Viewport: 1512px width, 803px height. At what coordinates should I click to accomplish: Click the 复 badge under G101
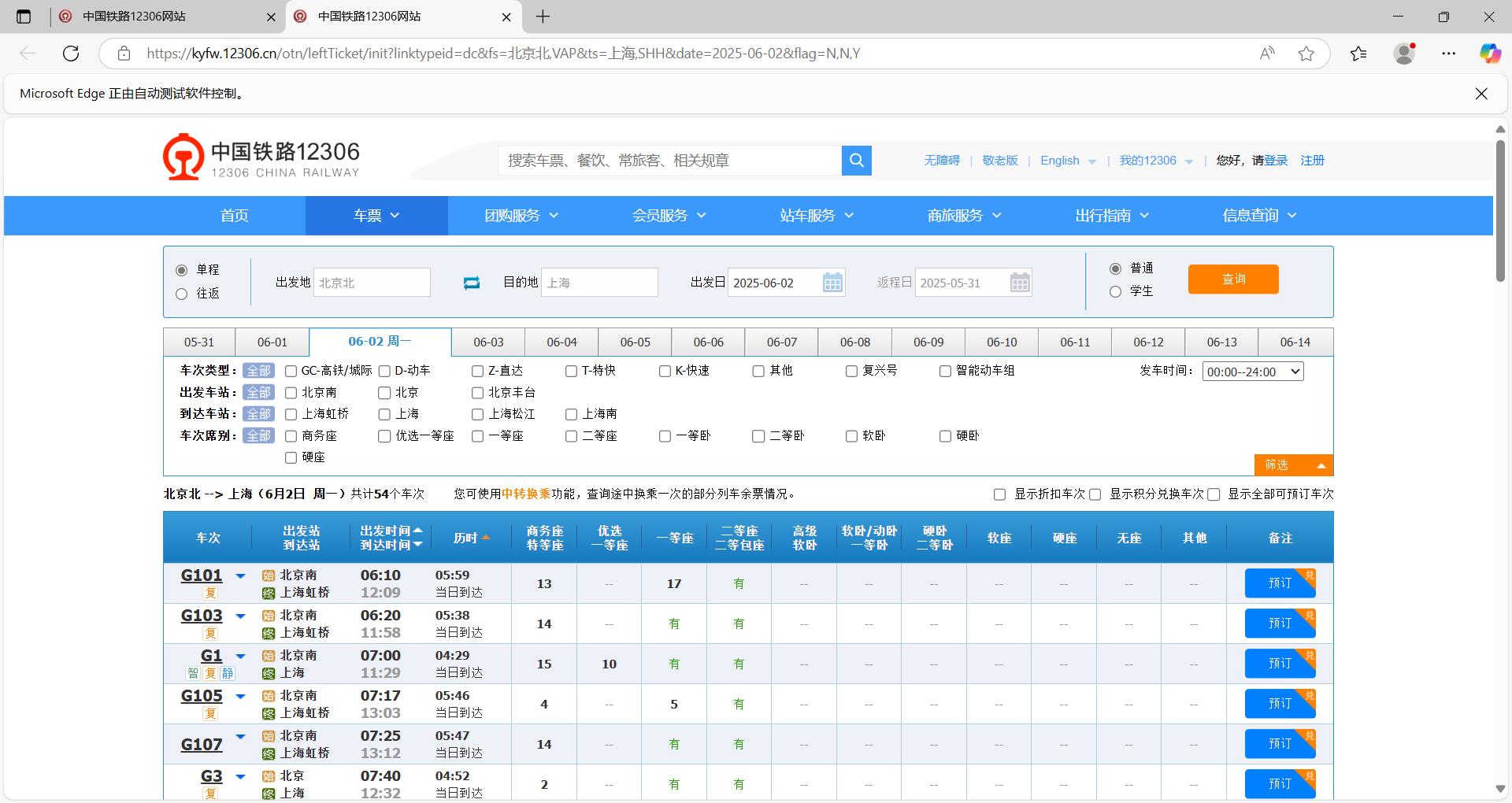pos(210,593)
